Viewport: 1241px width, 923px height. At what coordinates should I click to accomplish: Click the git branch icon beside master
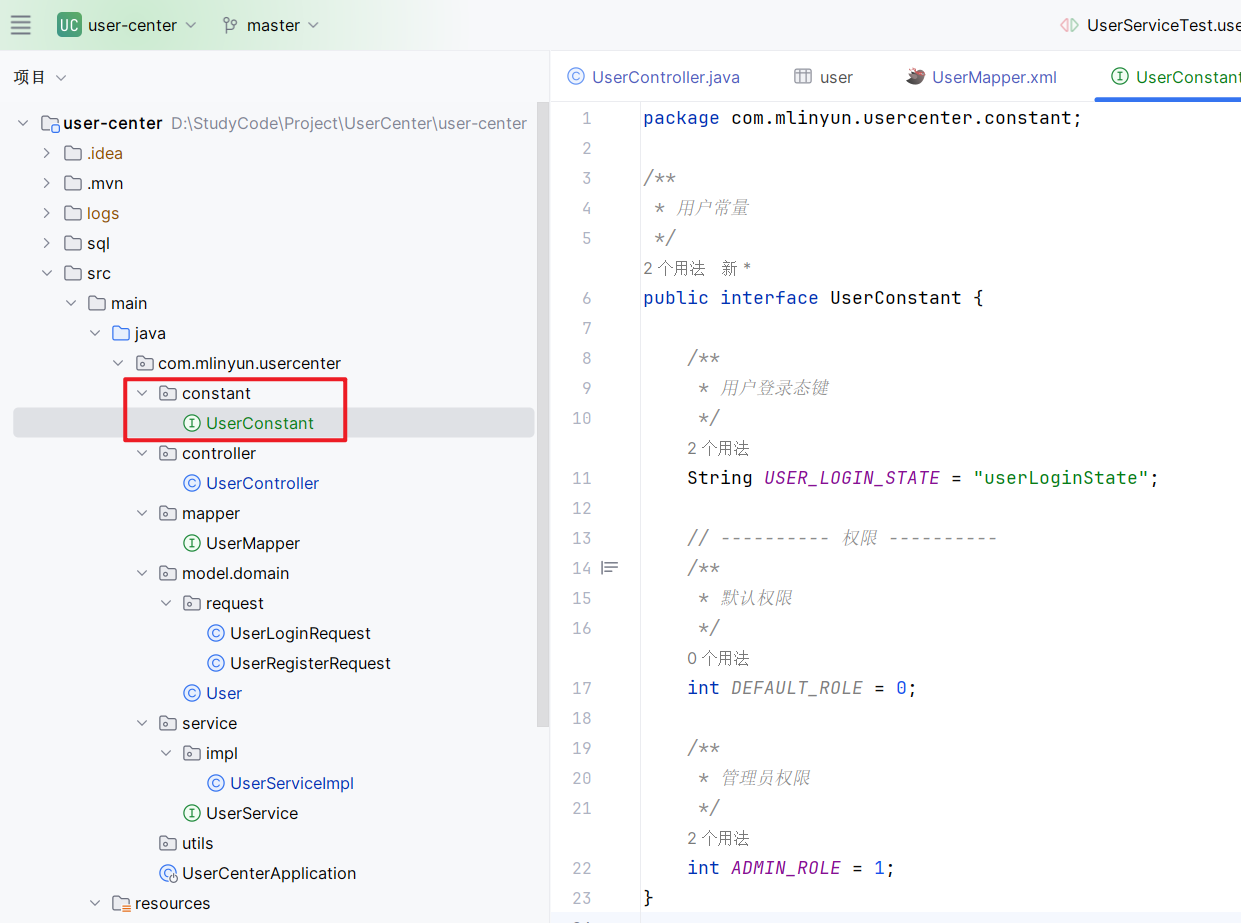[x=230, y=25]
